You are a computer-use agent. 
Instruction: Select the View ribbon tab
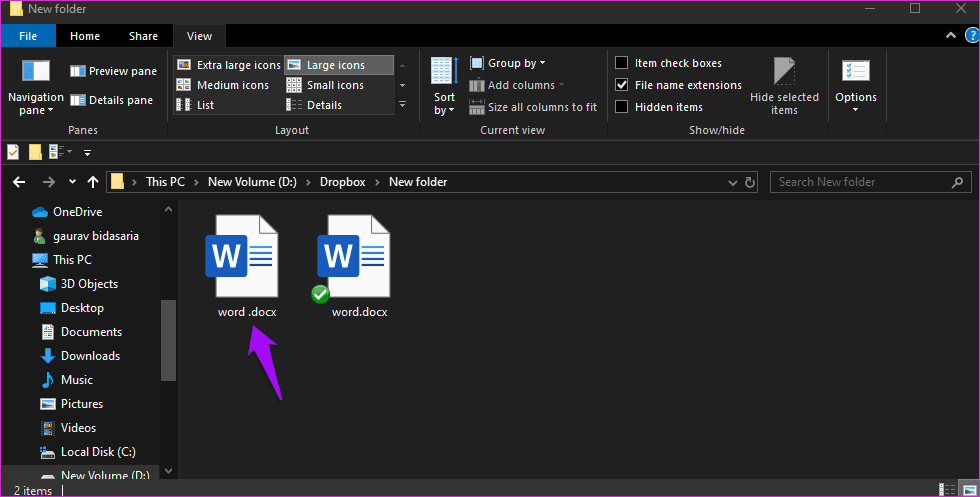coord(199,36)
